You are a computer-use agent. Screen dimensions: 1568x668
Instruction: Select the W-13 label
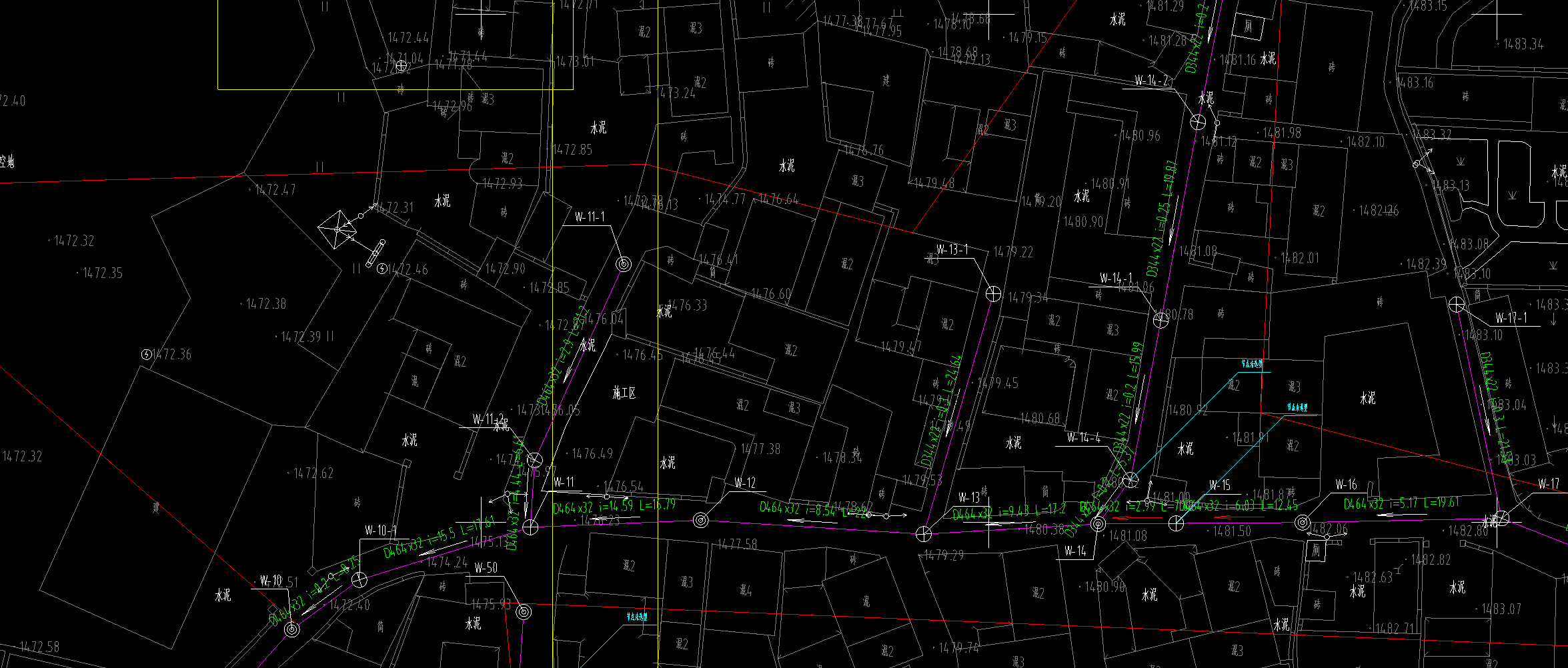click(x=969, y=497)
